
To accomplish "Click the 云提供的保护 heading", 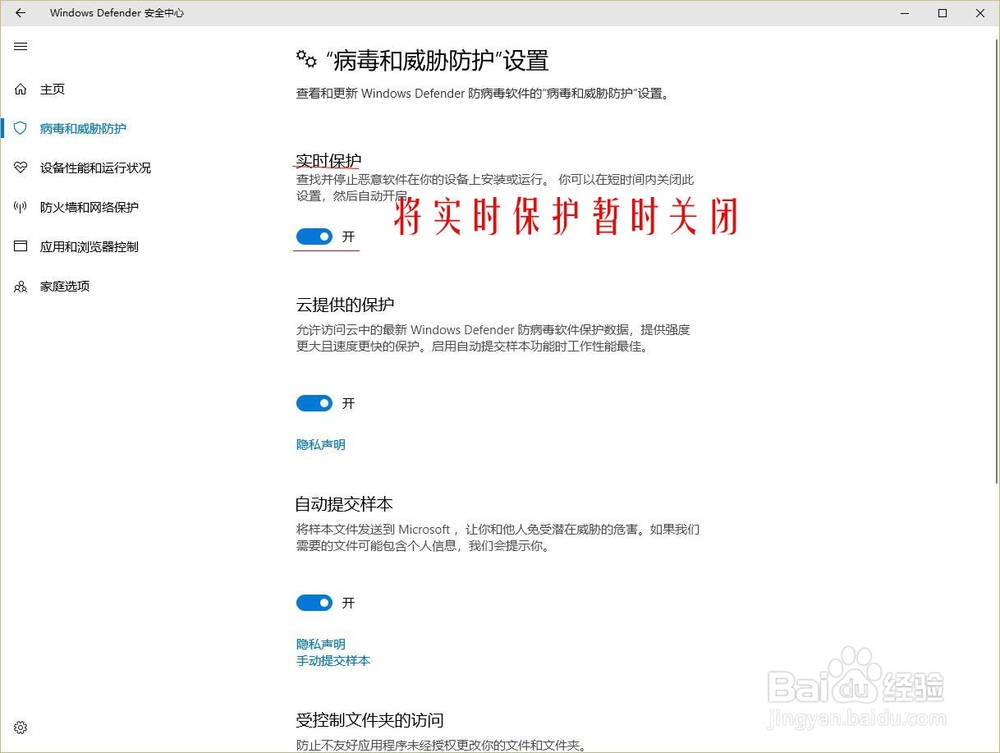I will (345, 305).
